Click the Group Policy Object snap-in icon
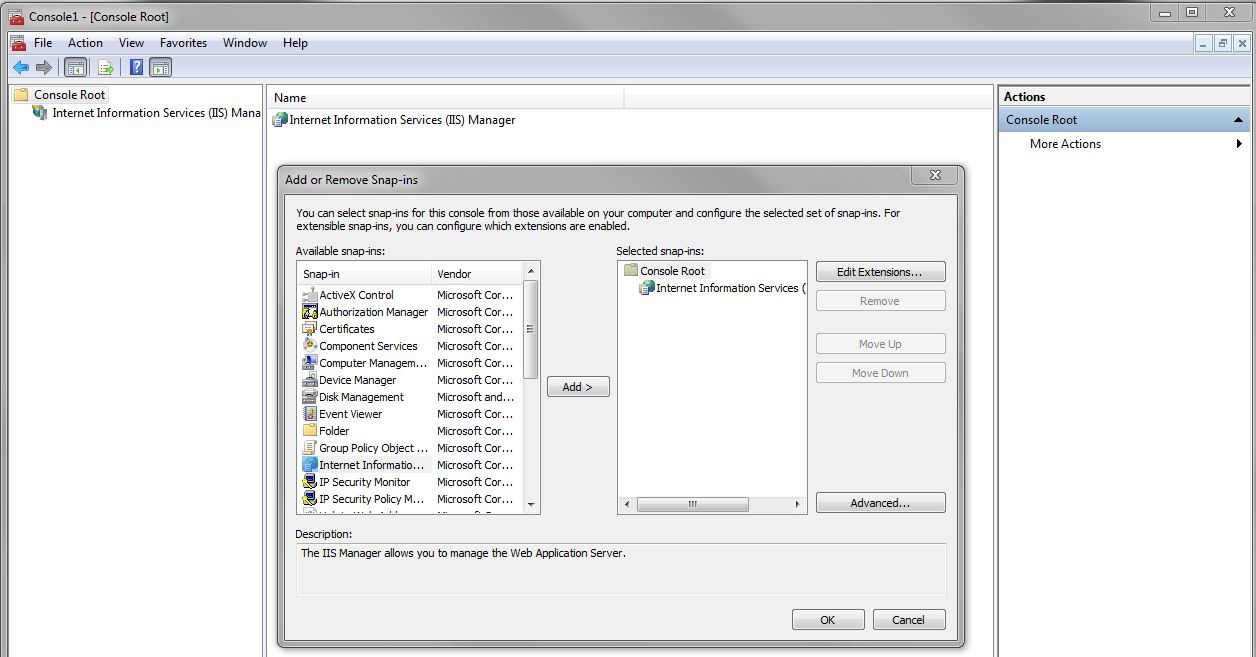Screen dimensions: 1256x657 tap(310, 448)
